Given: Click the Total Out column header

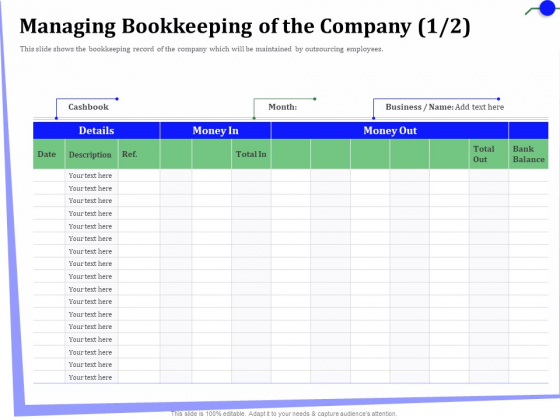Looking at the screenshot, I should [489, 154].
